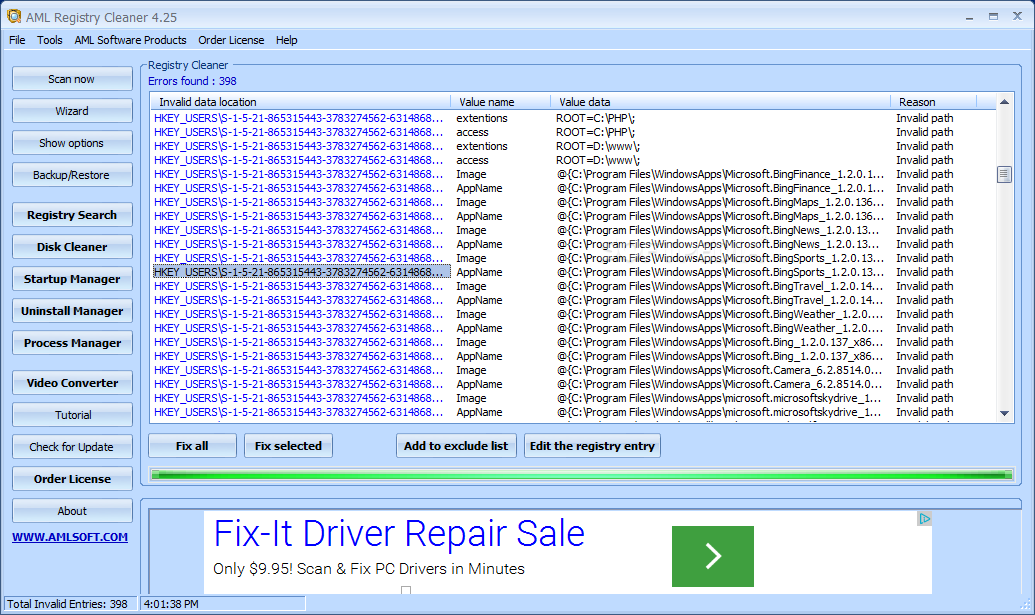The height and width of the screenshot is (615, 1035).
Task: Click the Show options button
Action: [72, 143]
